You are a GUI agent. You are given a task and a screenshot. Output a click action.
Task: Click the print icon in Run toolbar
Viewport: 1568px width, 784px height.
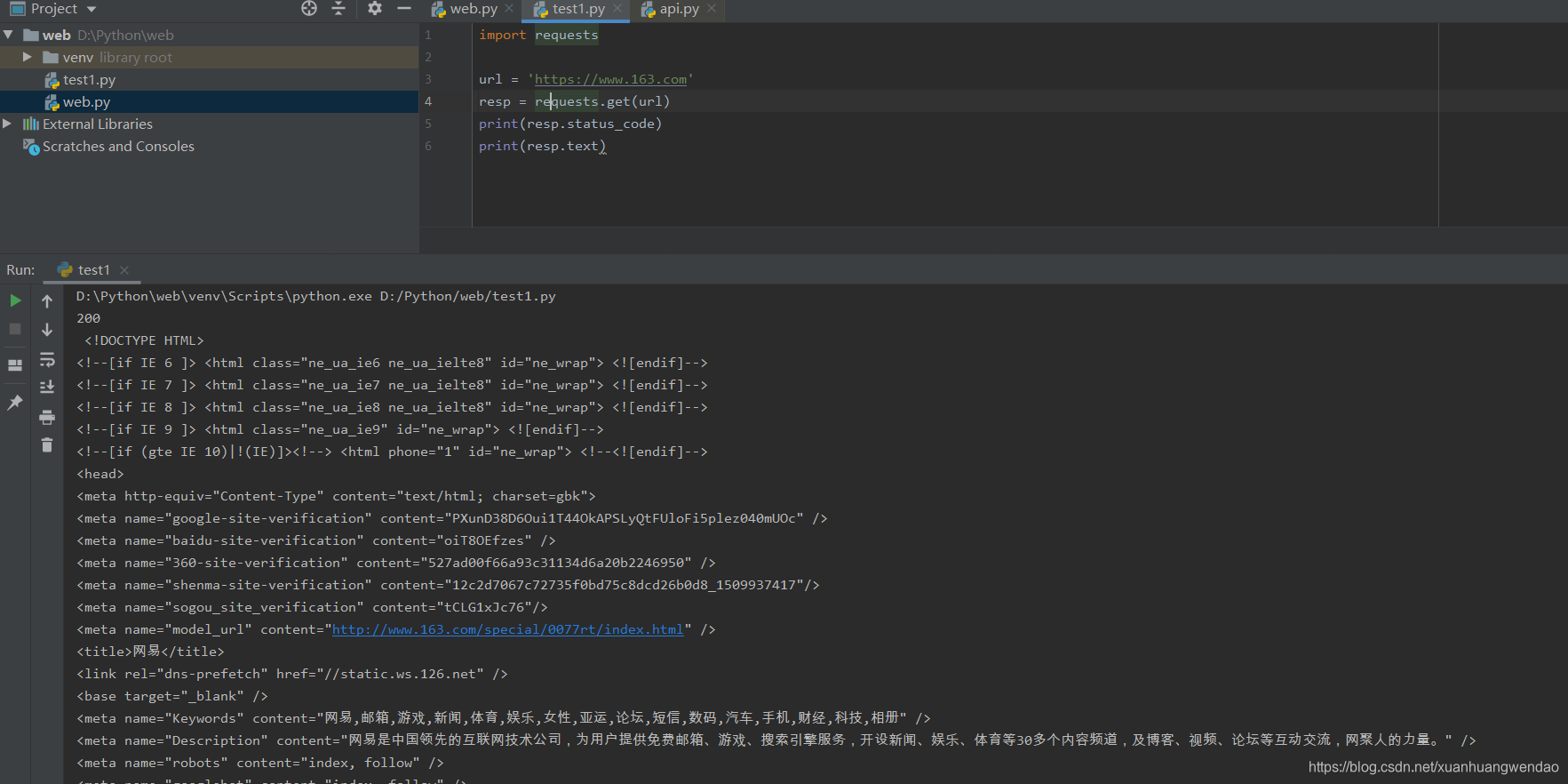pyautogui.click(x=47, y=417)
